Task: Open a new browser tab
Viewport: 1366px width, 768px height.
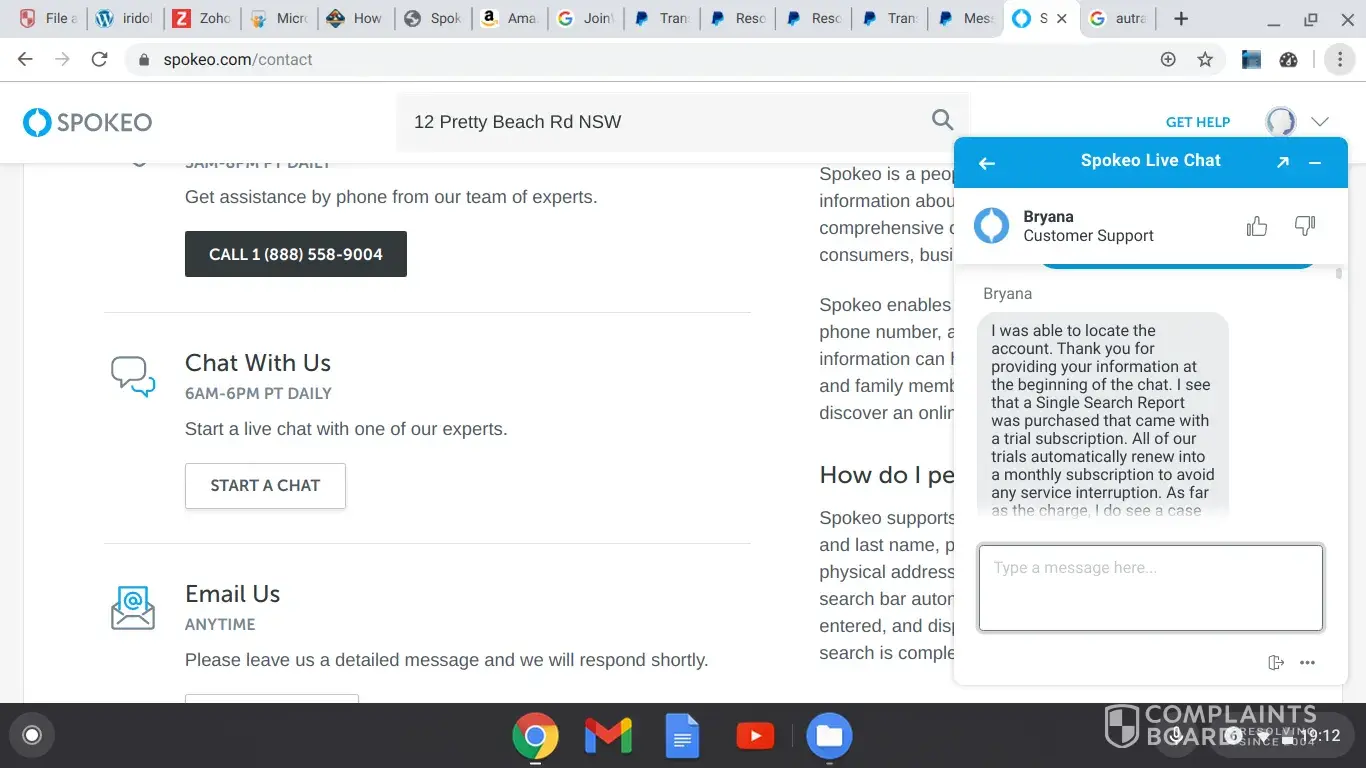Action: pyautogui.click(x=1181, y=19)
